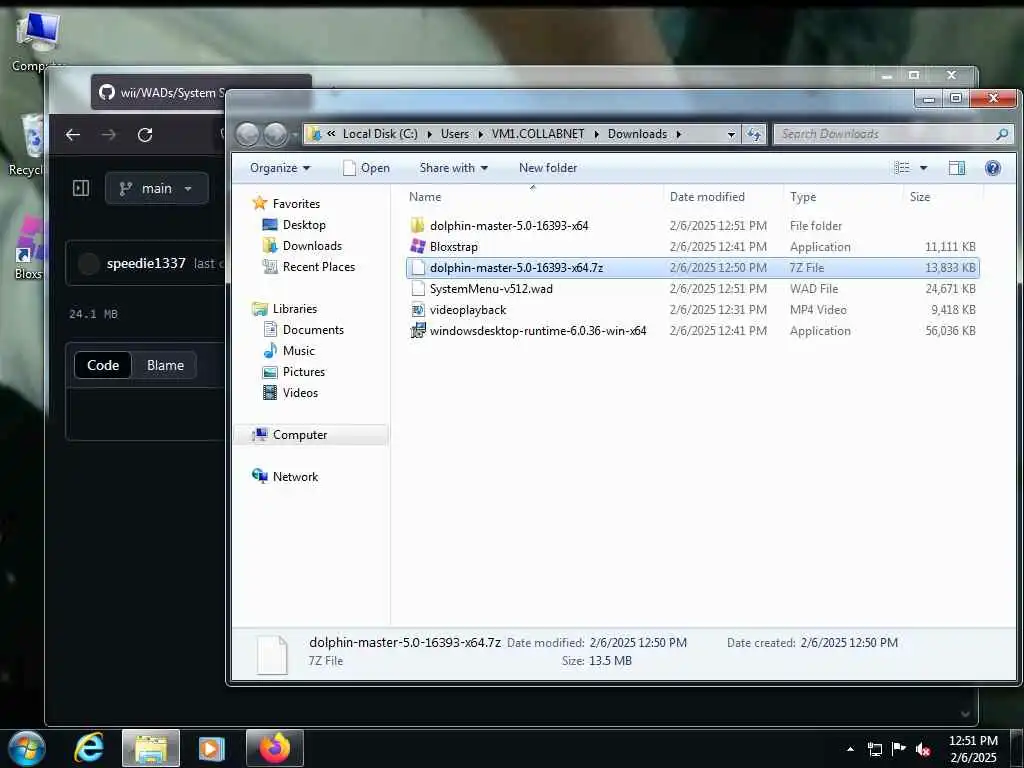Switch to Firefox from the taskbar
Viewport: 1024px width, 768px height.
pos(274,748)
